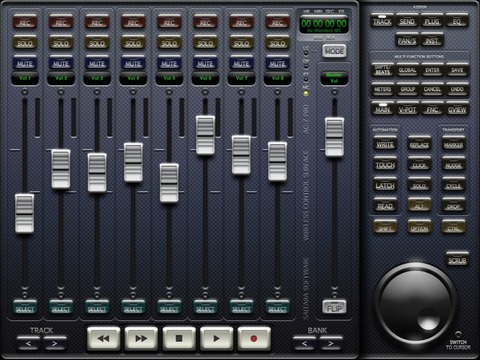Screen dimensions: 480x360
Task: Select the PAN/S assign button
Action: tap(407, 40)
